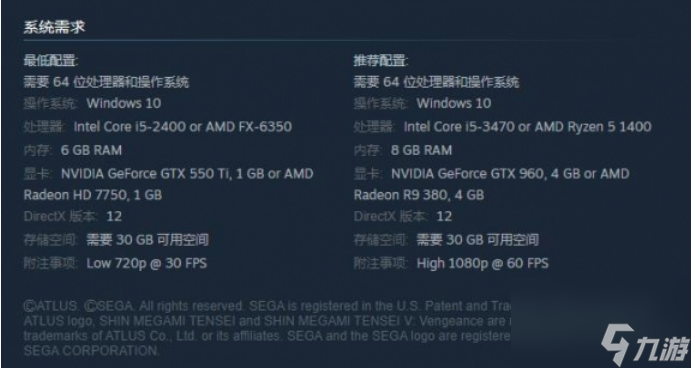
Task: Click the 8 GB RAM recommended memory line
Action: (403, 150)
